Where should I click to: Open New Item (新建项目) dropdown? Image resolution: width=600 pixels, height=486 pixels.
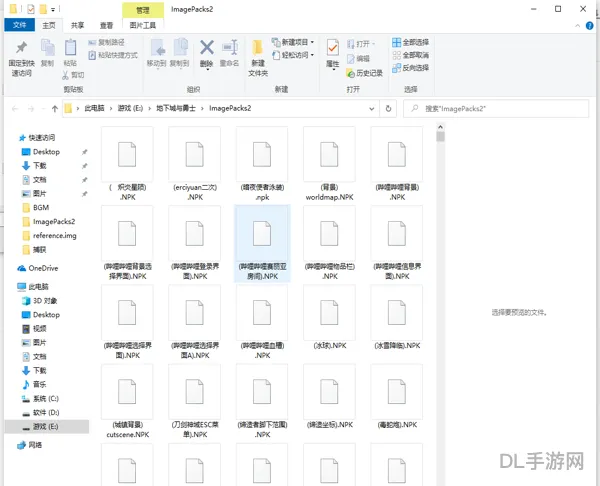click(x=293, y=42)
